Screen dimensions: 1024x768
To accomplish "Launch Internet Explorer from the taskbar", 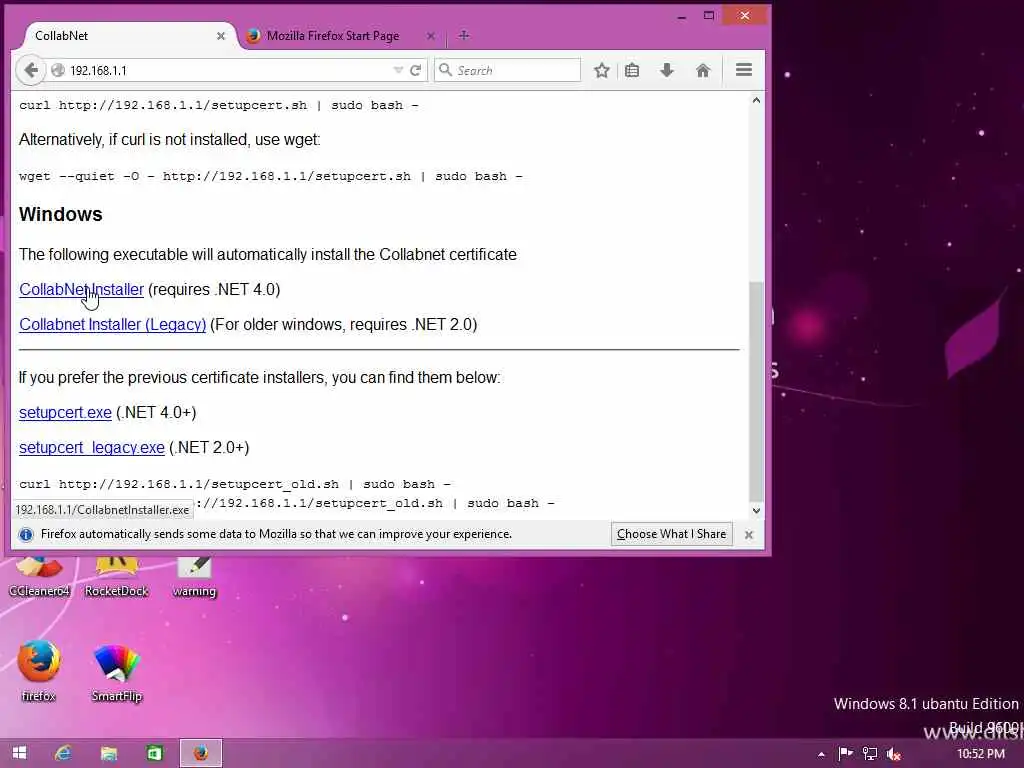I will coord(63,753).
